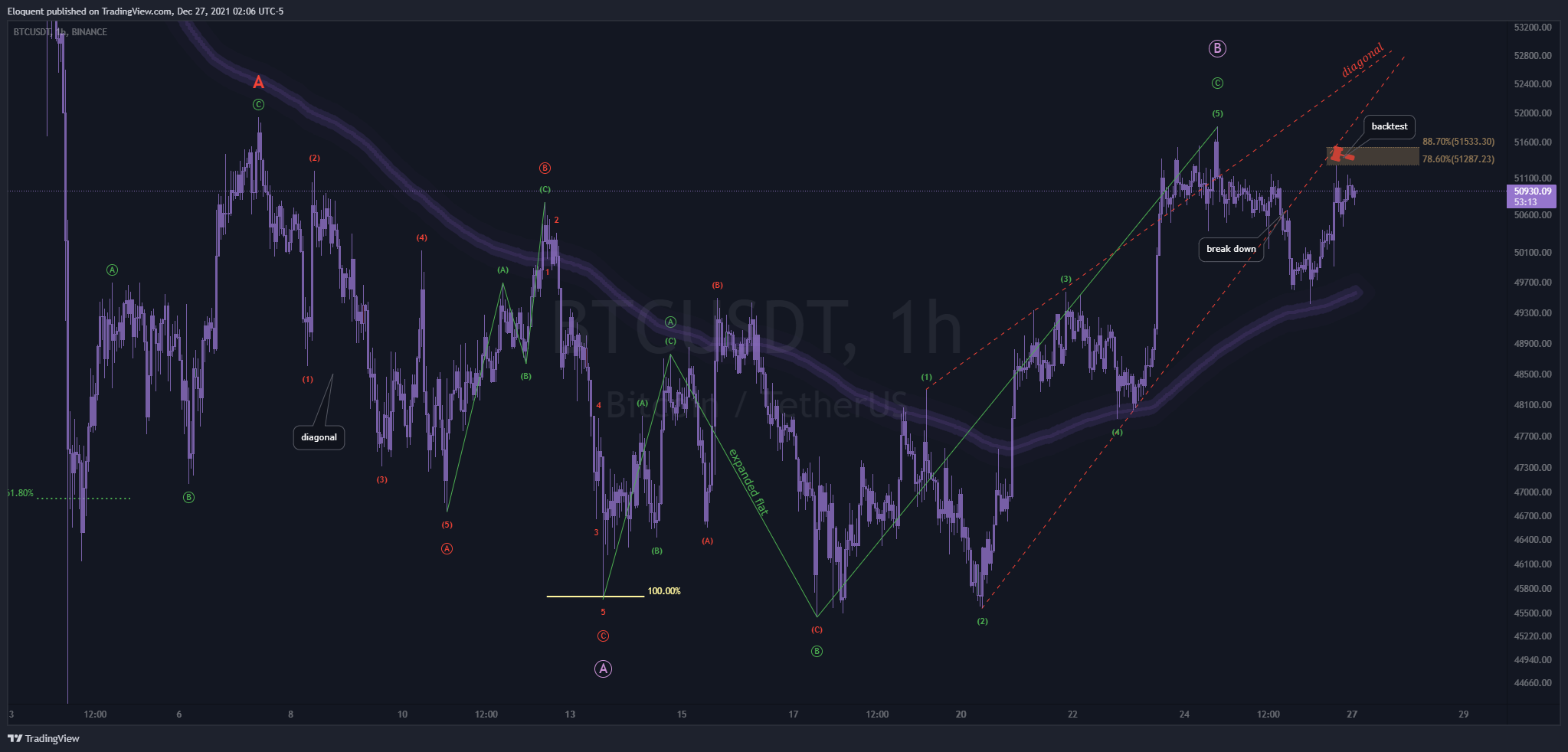
Task: Click date 29 on the time axis
Action: 1464,714
